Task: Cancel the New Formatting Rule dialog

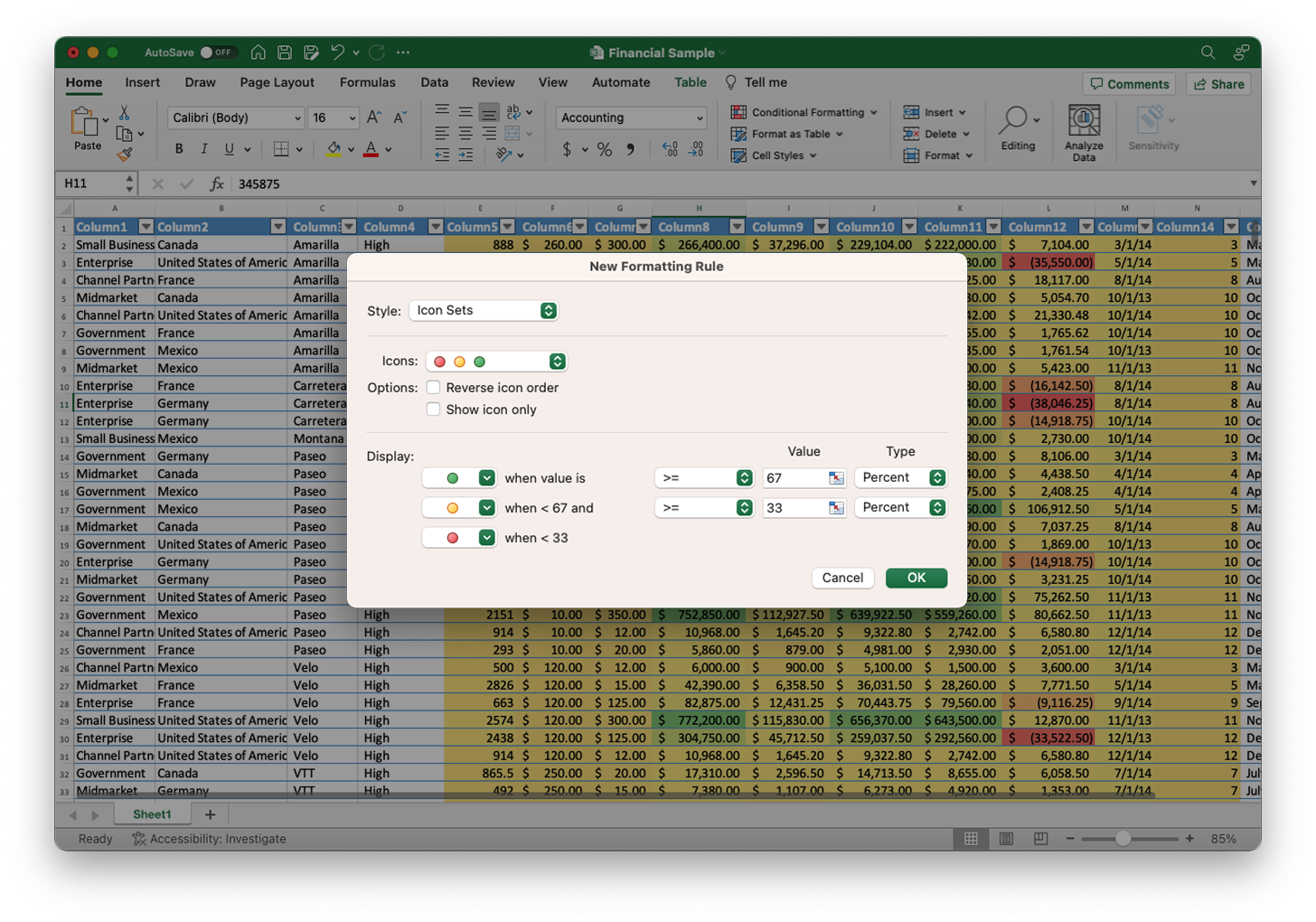Action: pyautogui.click(x=841, y=578)
